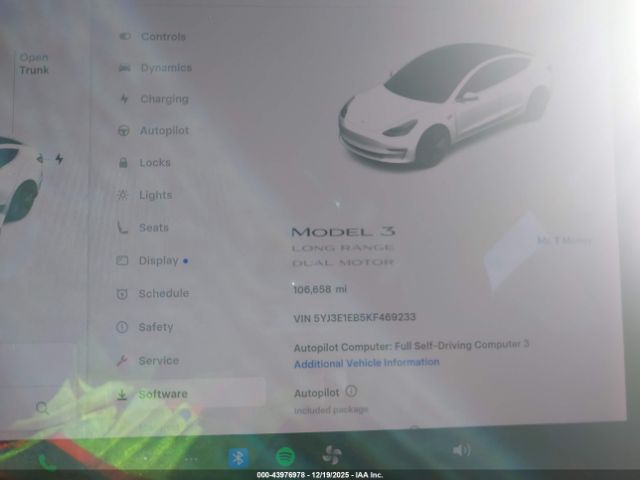The image size is (640, 480).
Task: Click the Service wrench icon
Action: (122, 361)
